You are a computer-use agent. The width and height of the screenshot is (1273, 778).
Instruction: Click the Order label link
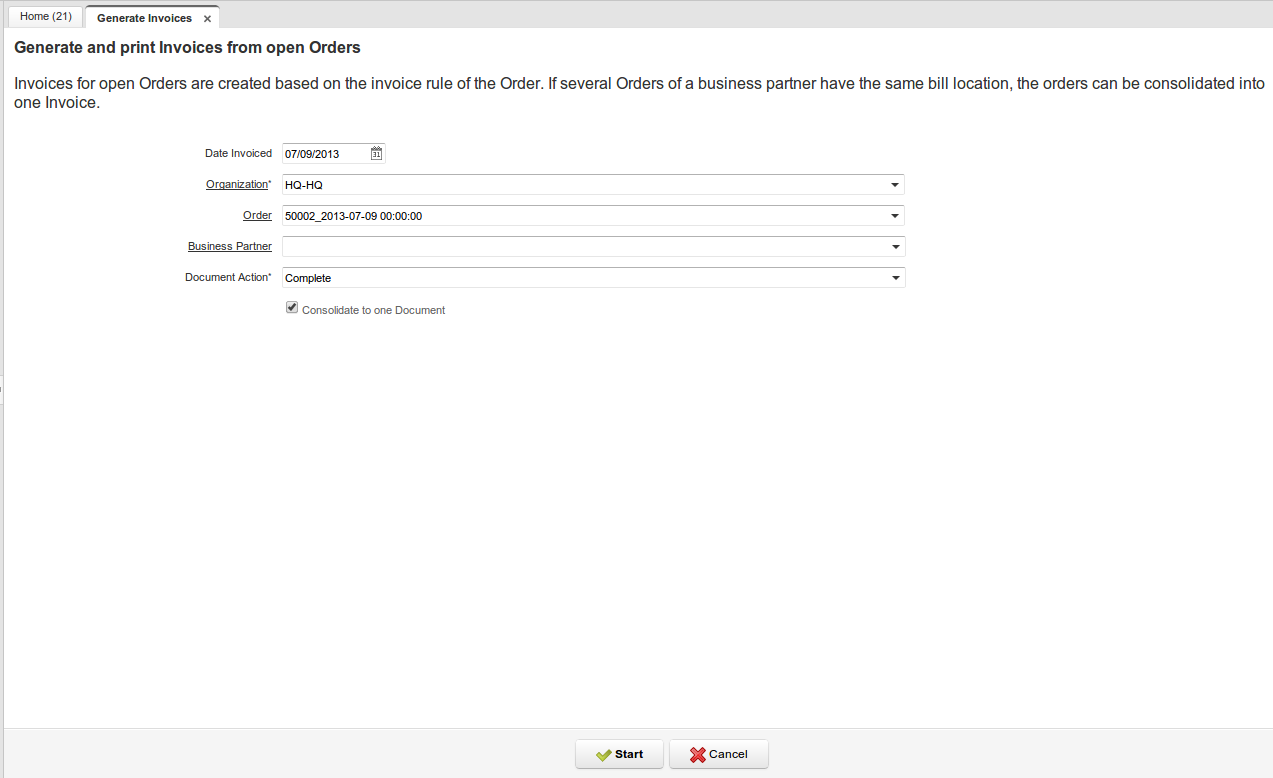click(x=257, y=215)
